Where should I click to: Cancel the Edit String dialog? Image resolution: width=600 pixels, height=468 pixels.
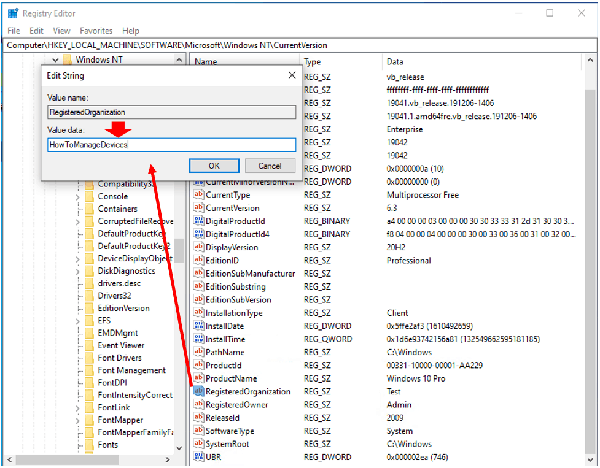[x=269, y=165]
